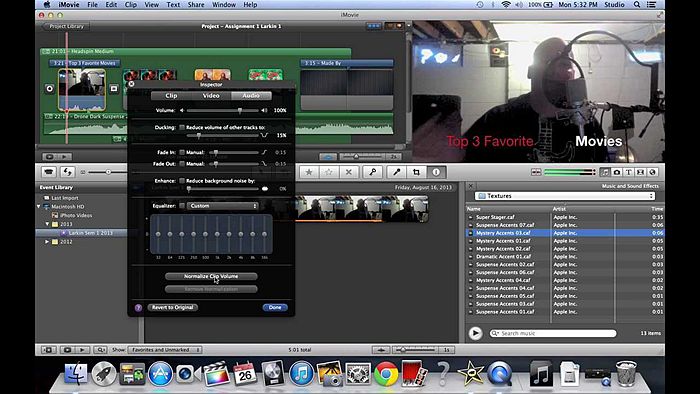The height and width of the screenshot is (394, 700).
Task: Adjust the clip Volume slider
Action: 240,110
